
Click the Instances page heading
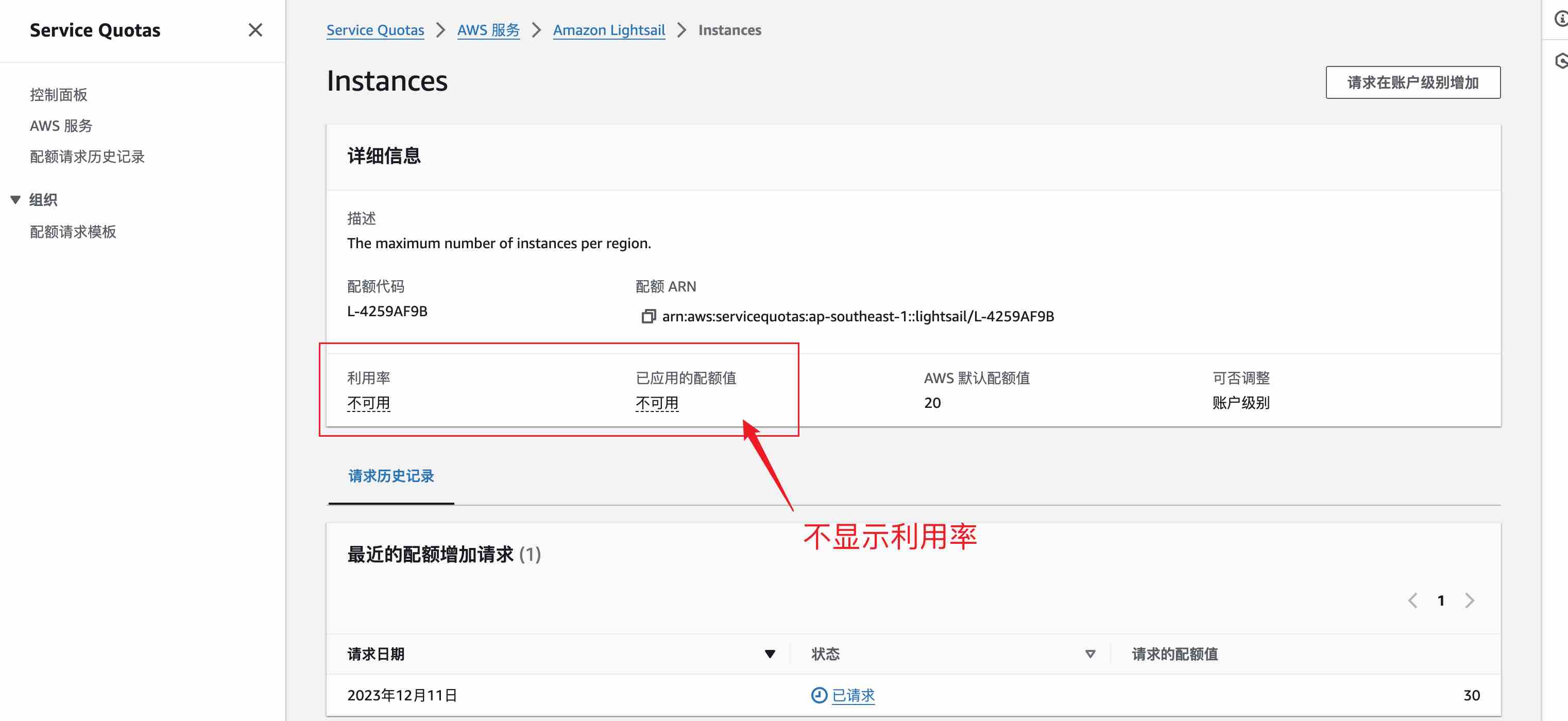point(387,81)
